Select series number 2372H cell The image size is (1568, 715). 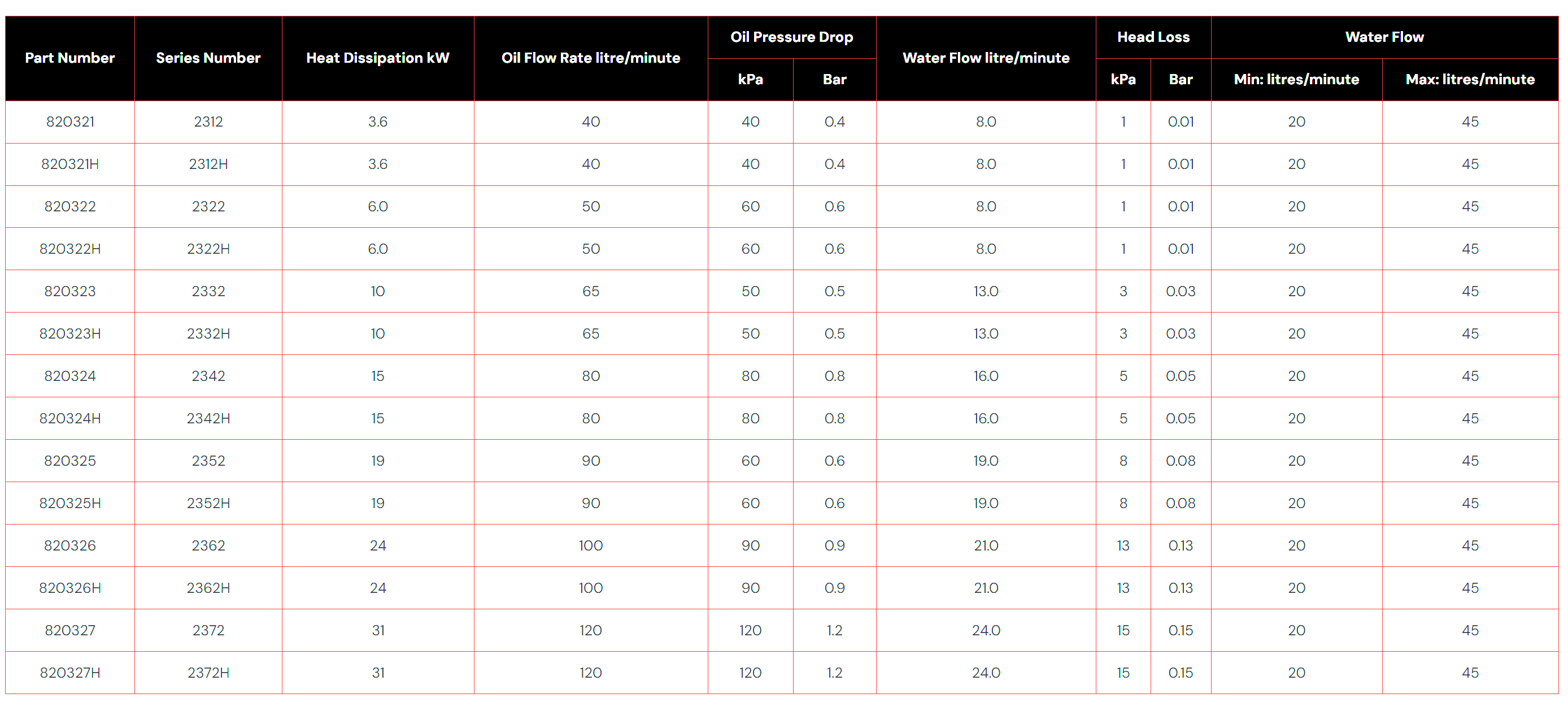(x=208, y=673)
